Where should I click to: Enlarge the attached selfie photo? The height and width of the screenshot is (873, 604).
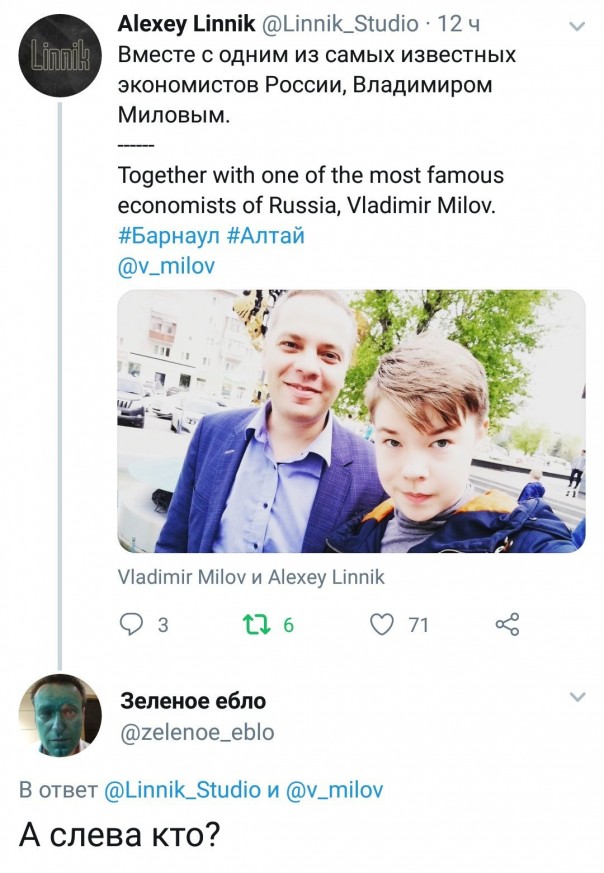click(x=351, y=421)
